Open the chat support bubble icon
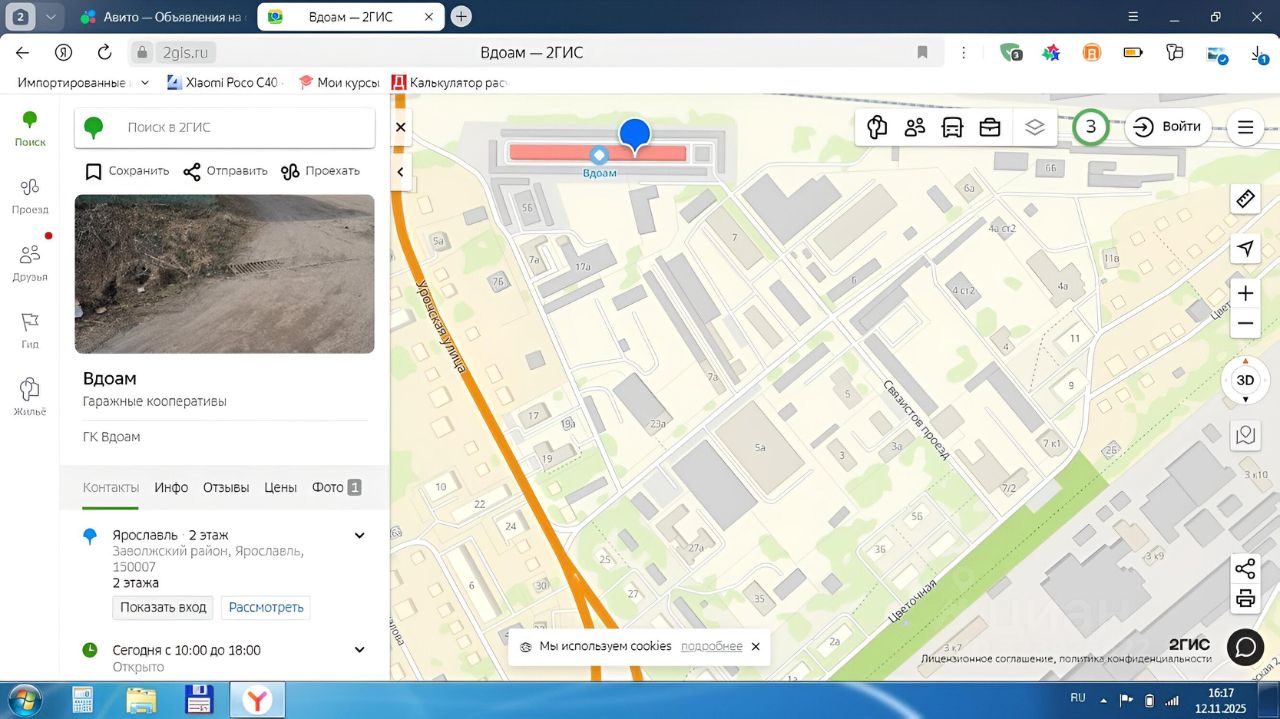This screenshot has height=719, width=1280. point(1245,647)
